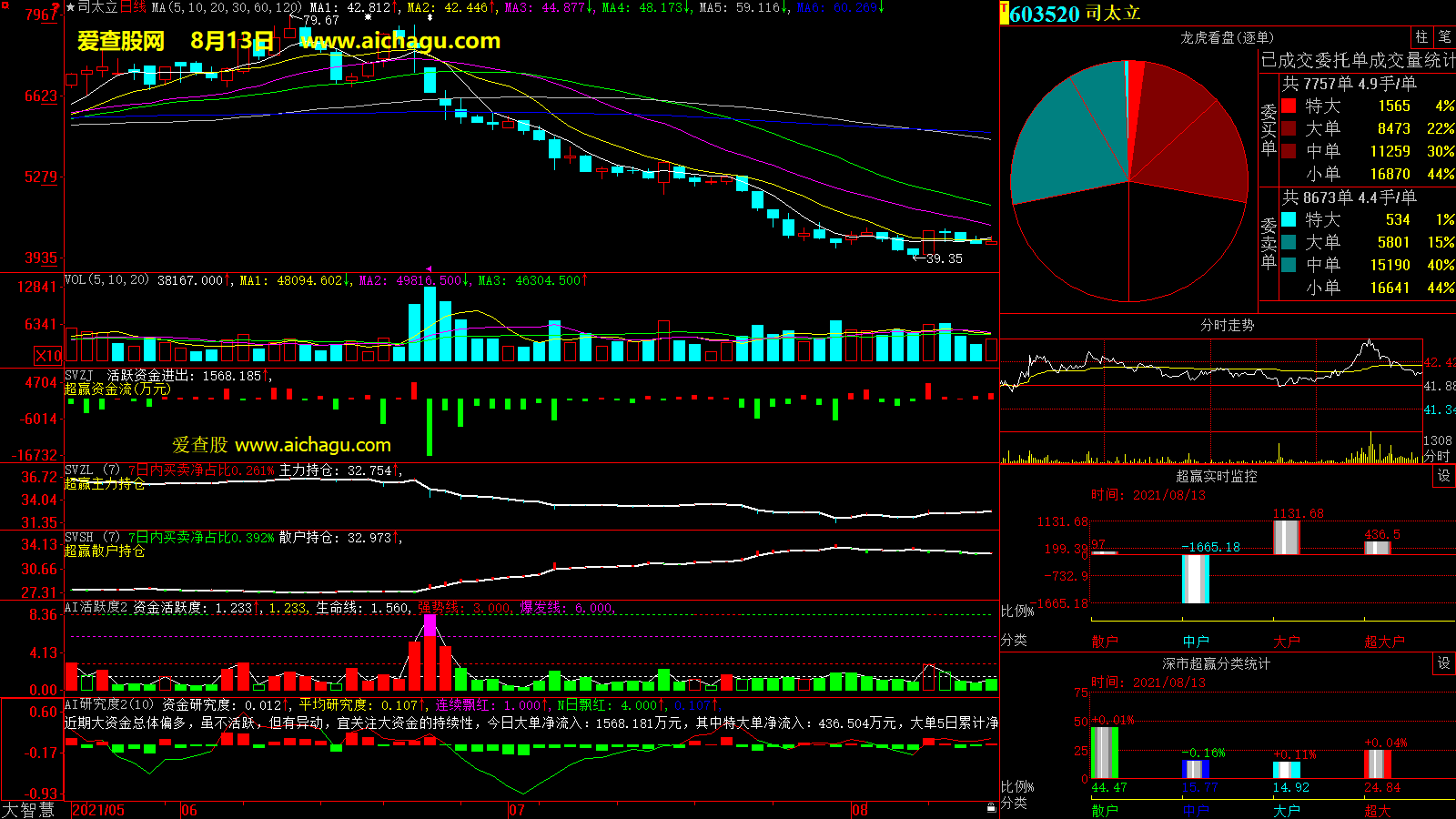Screen dimensions: 1456x819
Task: Click the star icon before 司太立
Action: (71, 7)
